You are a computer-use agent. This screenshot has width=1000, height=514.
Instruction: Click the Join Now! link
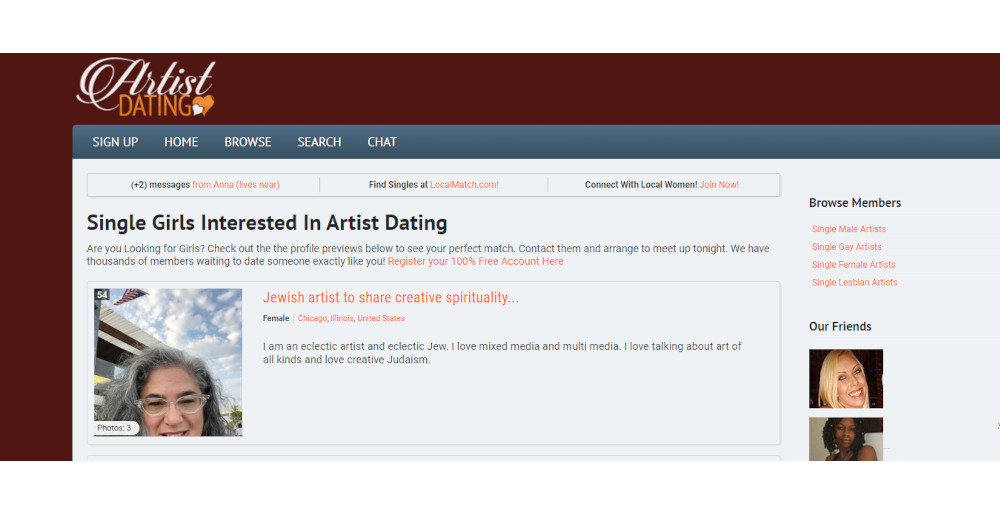(x=719, y=185)
